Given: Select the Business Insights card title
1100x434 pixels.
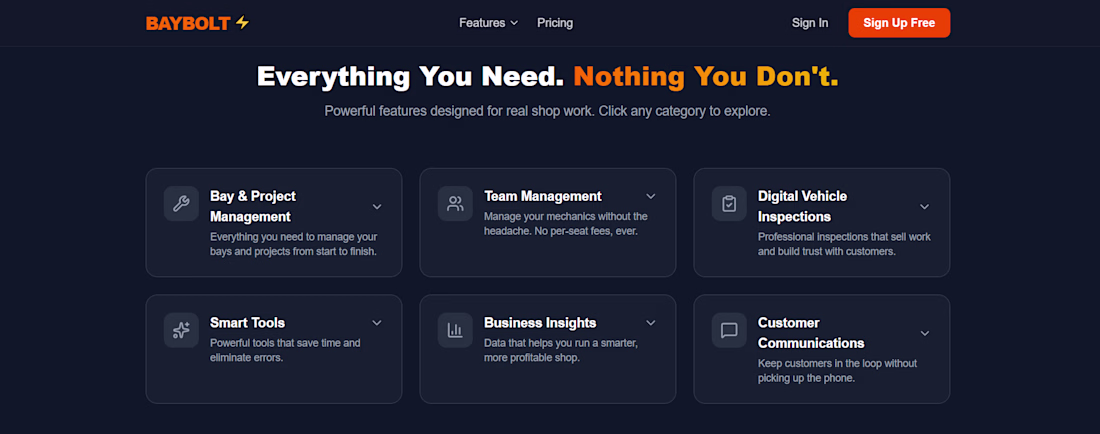Looking at the screenshot, I should click(x=540, y=323).
